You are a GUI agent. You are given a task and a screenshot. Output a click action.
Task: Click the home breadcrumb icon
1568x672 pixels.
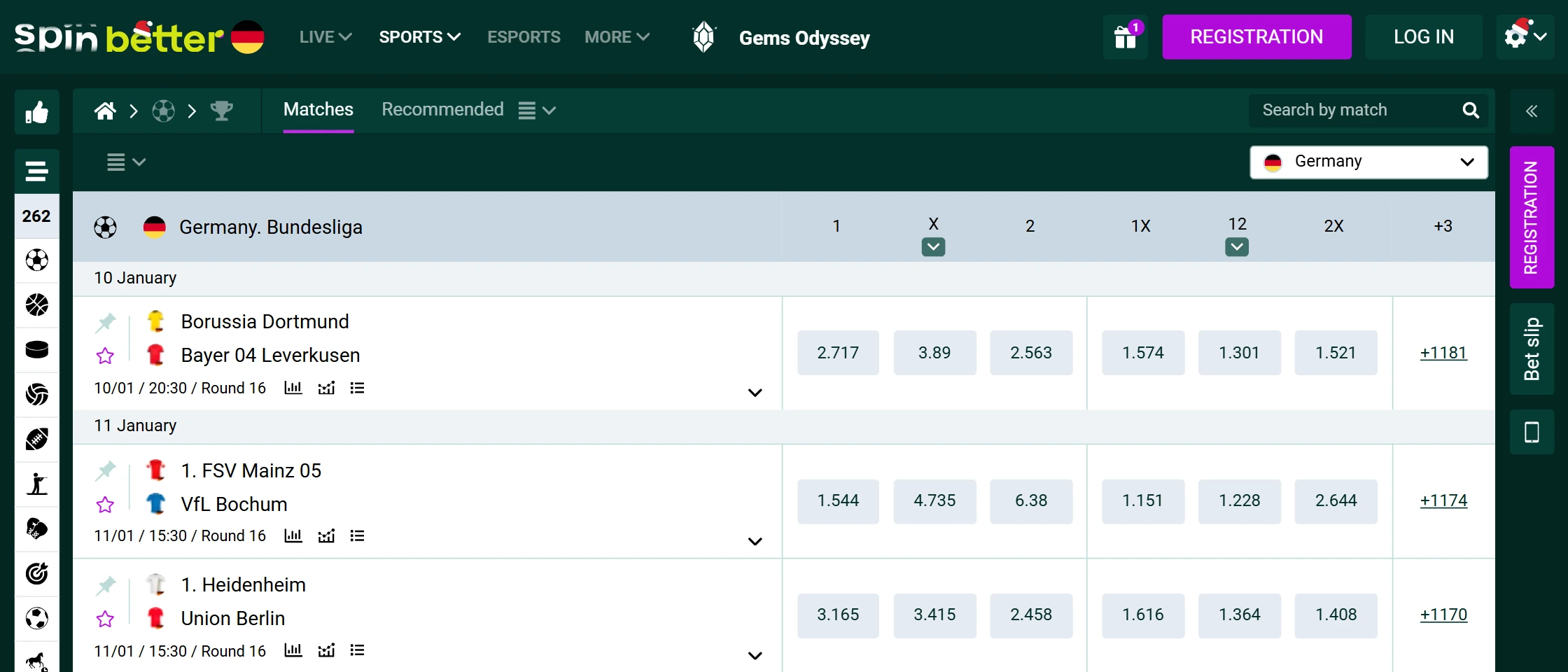coord(105,111)
